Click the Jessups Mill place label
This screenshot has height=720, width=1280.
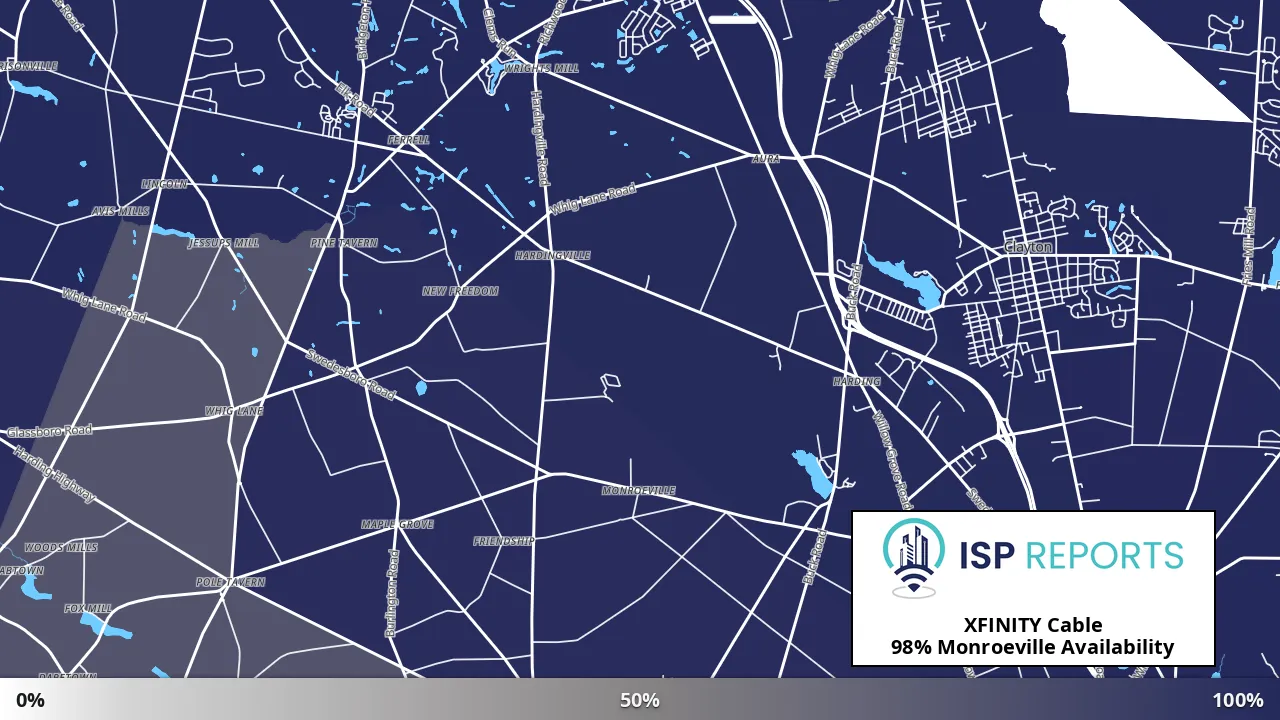223,243
